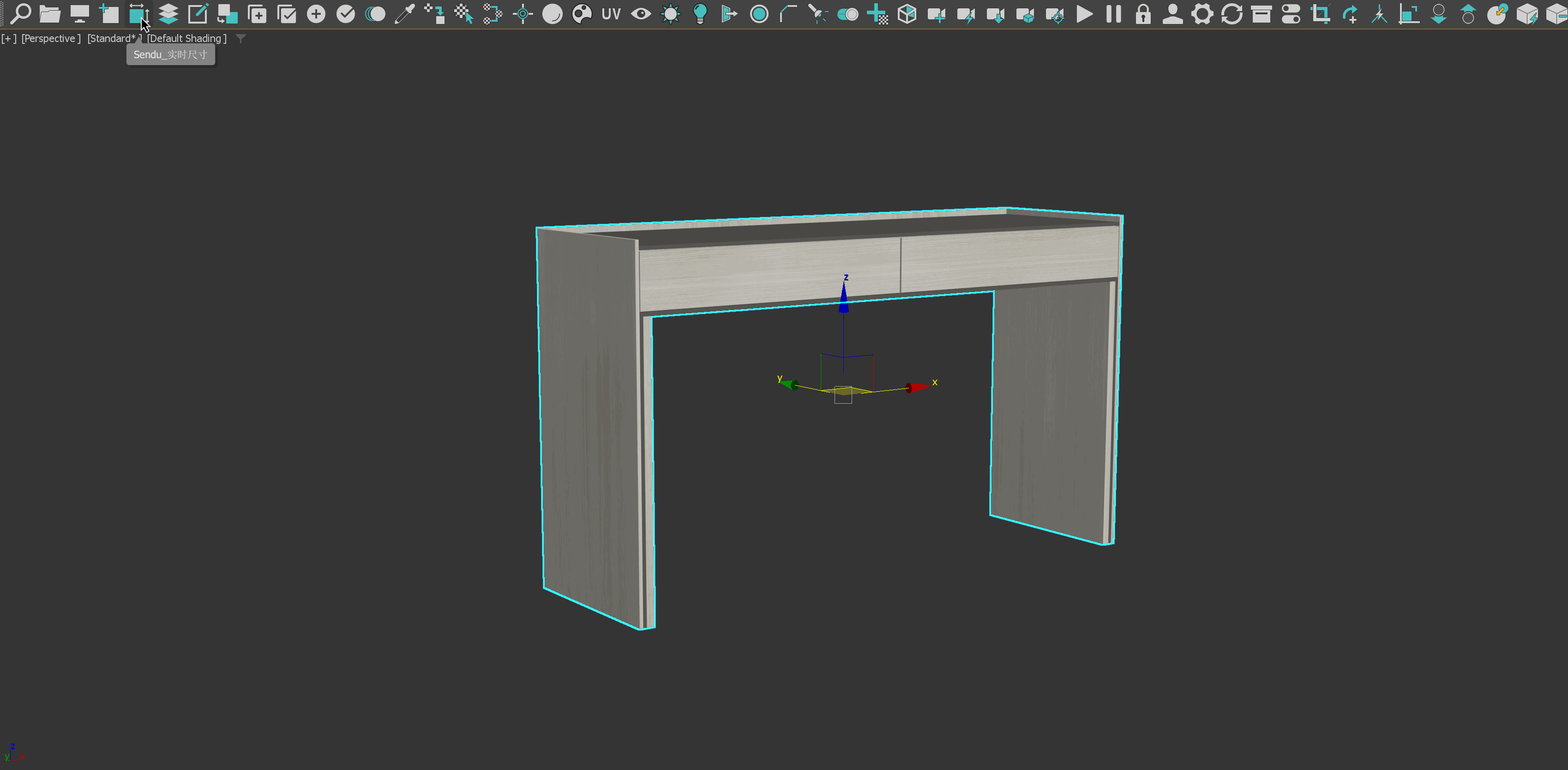This screenshot has width=1568, height=770.
Task: Click the curved arrow with plus icon
Action: point(1350,13)
